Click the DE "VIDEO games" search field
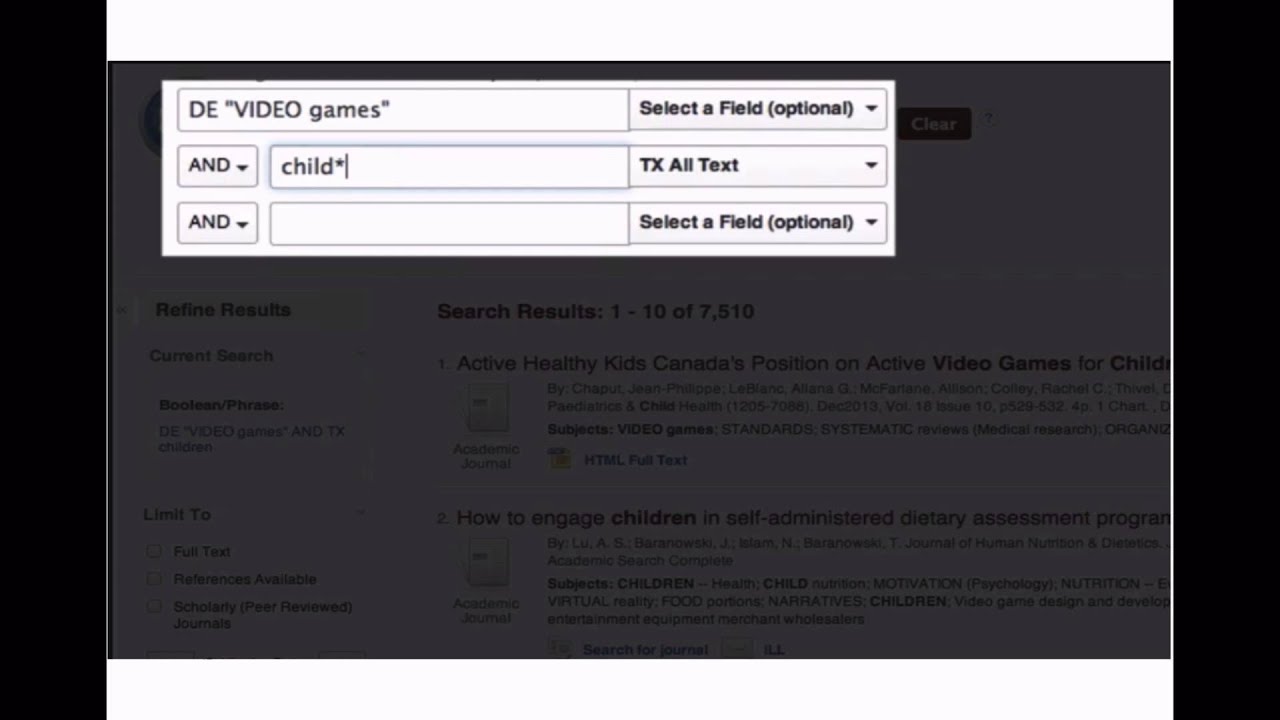The height and width of the screenshot is (720, 1280). [403, 109]
